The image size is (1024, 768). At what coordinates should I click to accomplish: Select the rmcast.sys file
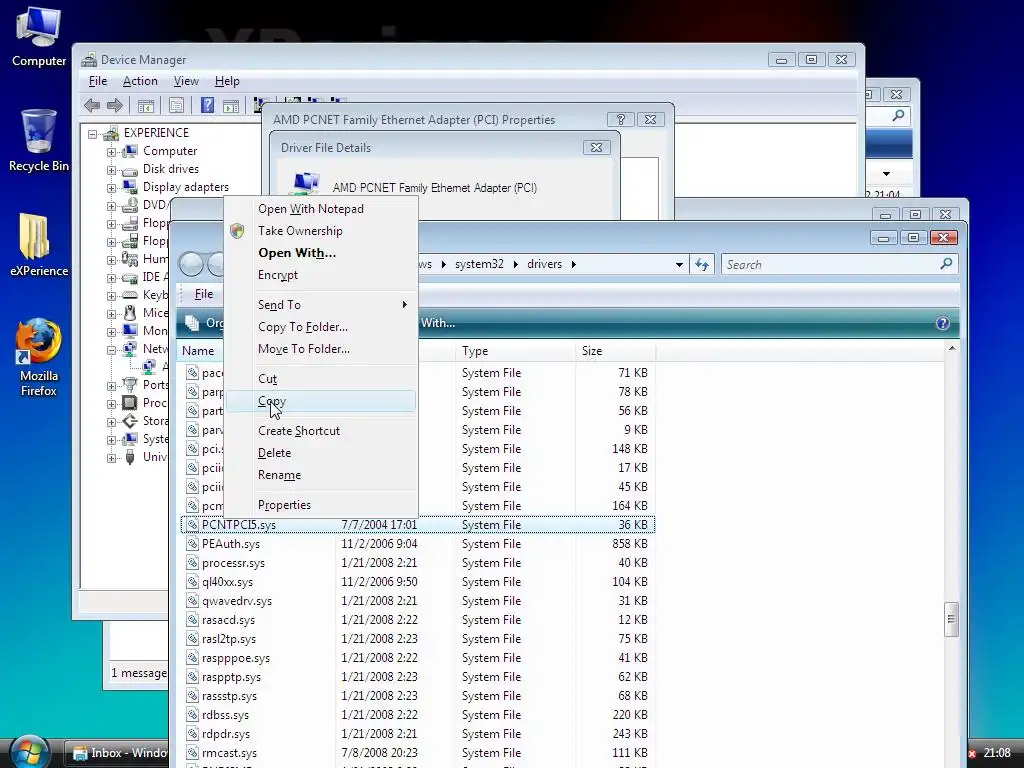point(229,753)
